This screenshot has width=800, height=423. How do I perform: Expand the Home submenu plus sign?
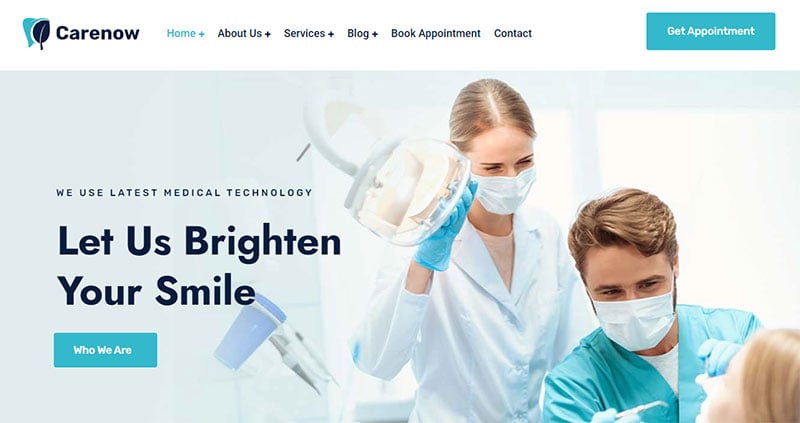coord(202,34)
